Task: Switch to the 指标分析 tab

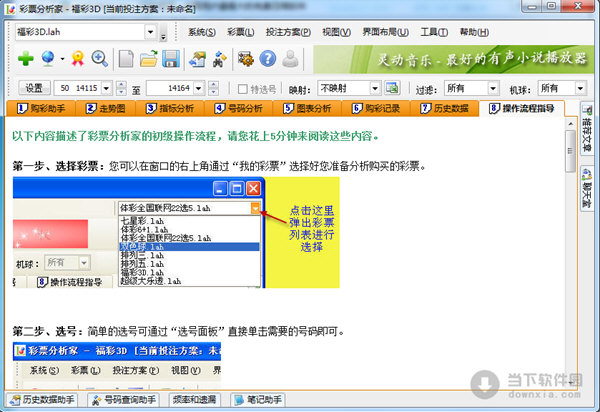Action: (x=170, y=109)
